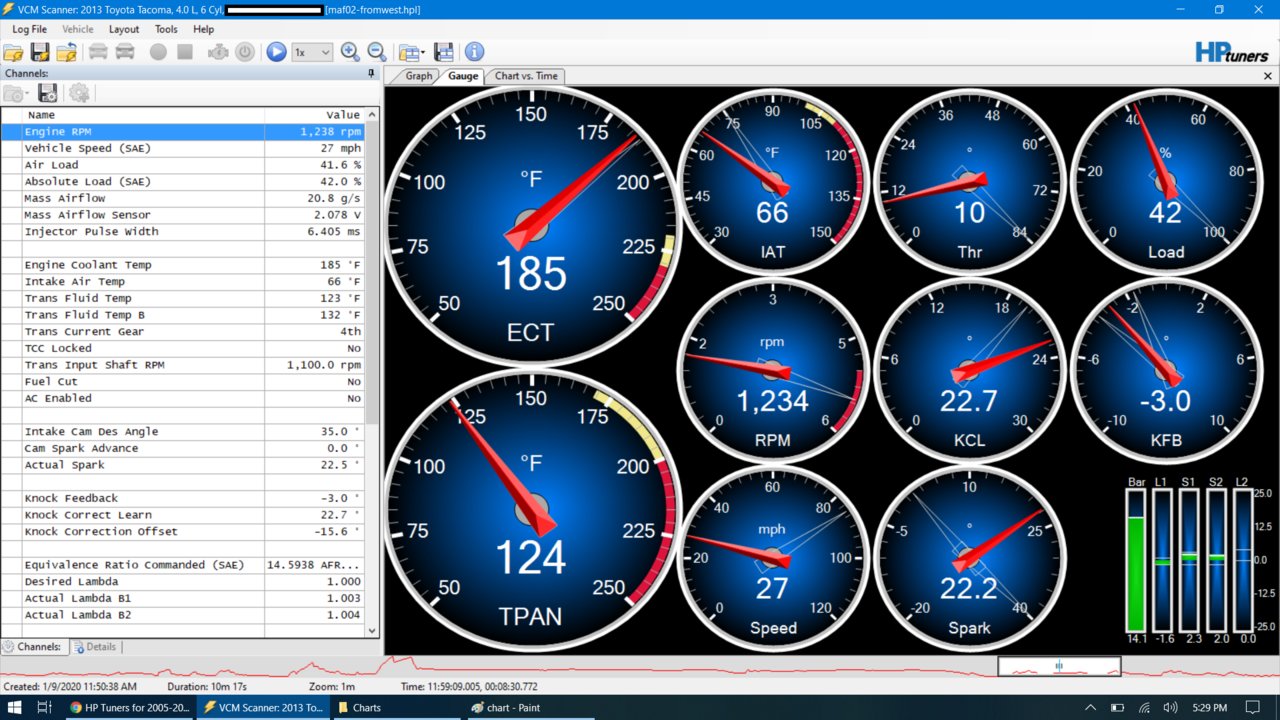Click the save channels config icon

pyautogui.click(x=47, y=93)
